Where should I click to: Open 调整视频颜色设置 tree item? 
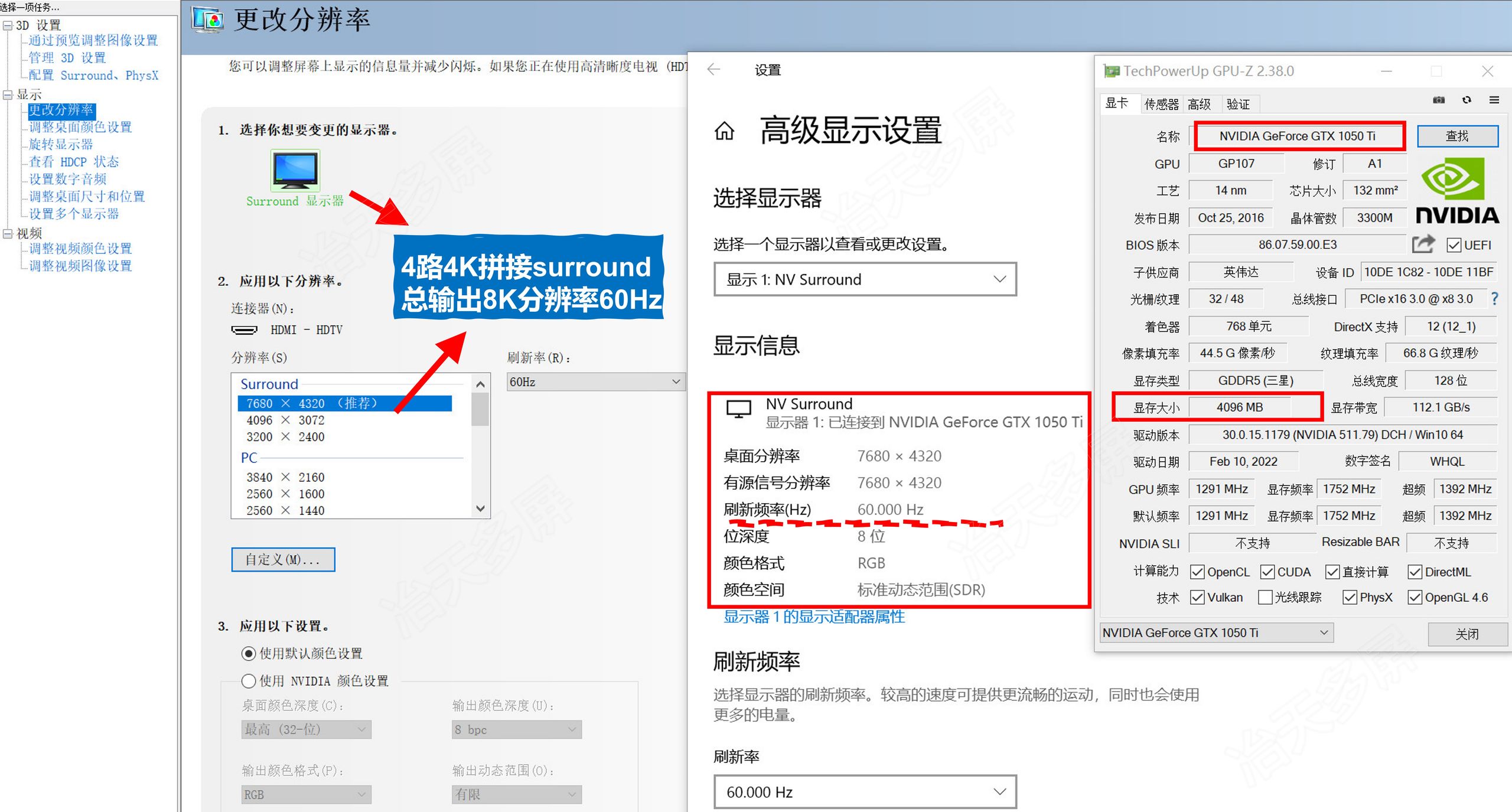(80, 249)
